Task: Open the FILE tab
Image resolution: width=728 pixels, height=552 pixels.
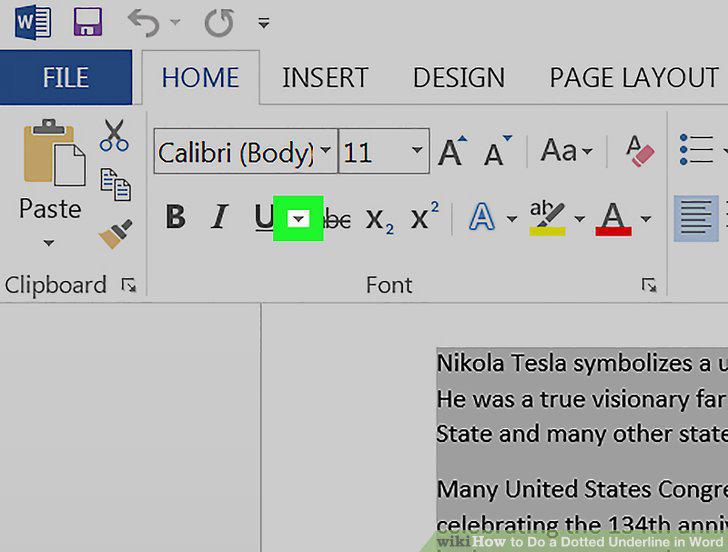Action: point(66,78)
